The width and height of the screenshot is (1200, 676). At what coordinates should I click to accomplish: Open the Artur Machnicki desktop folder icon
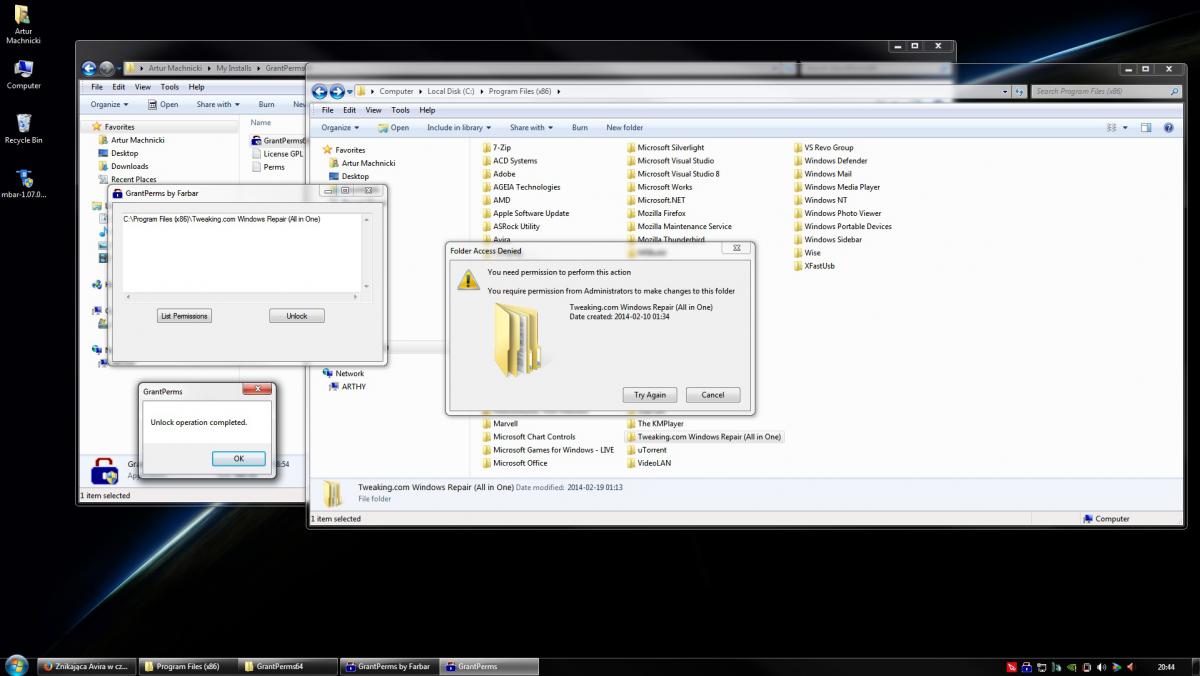point(22,25)
